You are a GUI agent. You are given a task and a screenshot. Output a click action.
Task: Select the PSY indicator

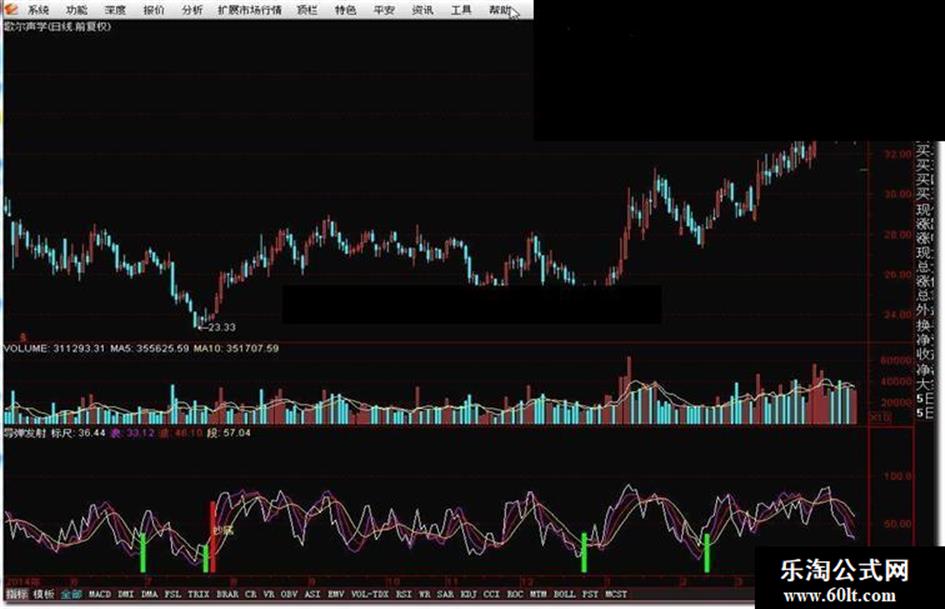coord(591,594)
